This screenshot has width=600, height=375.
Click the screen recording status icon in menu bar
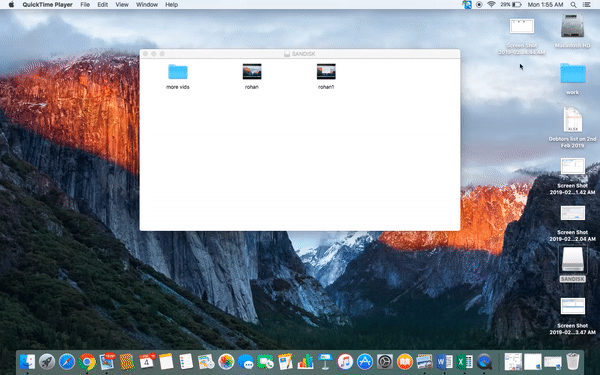pos(479,5)
